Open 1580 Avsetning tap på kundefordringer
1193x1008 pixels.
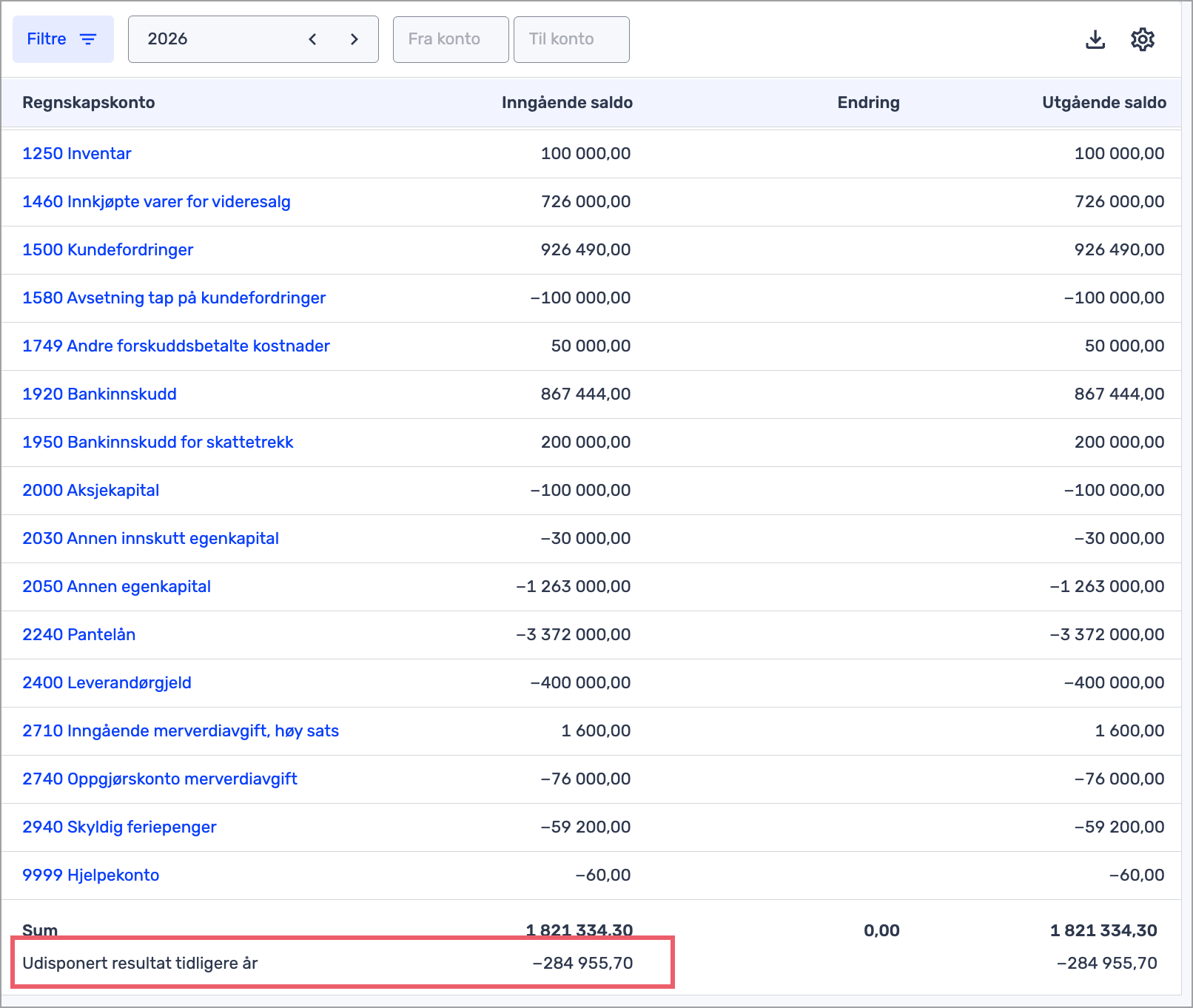point(174,298)
